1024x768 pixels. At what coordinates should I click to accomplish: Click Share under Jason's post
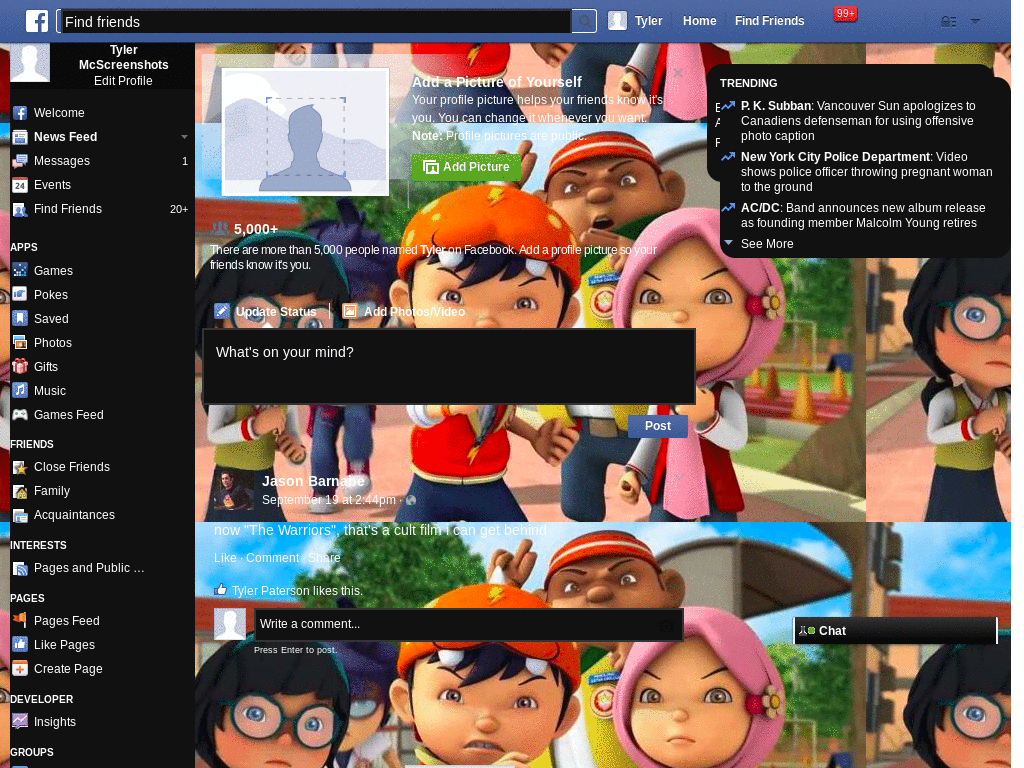(x=325, y=558)
